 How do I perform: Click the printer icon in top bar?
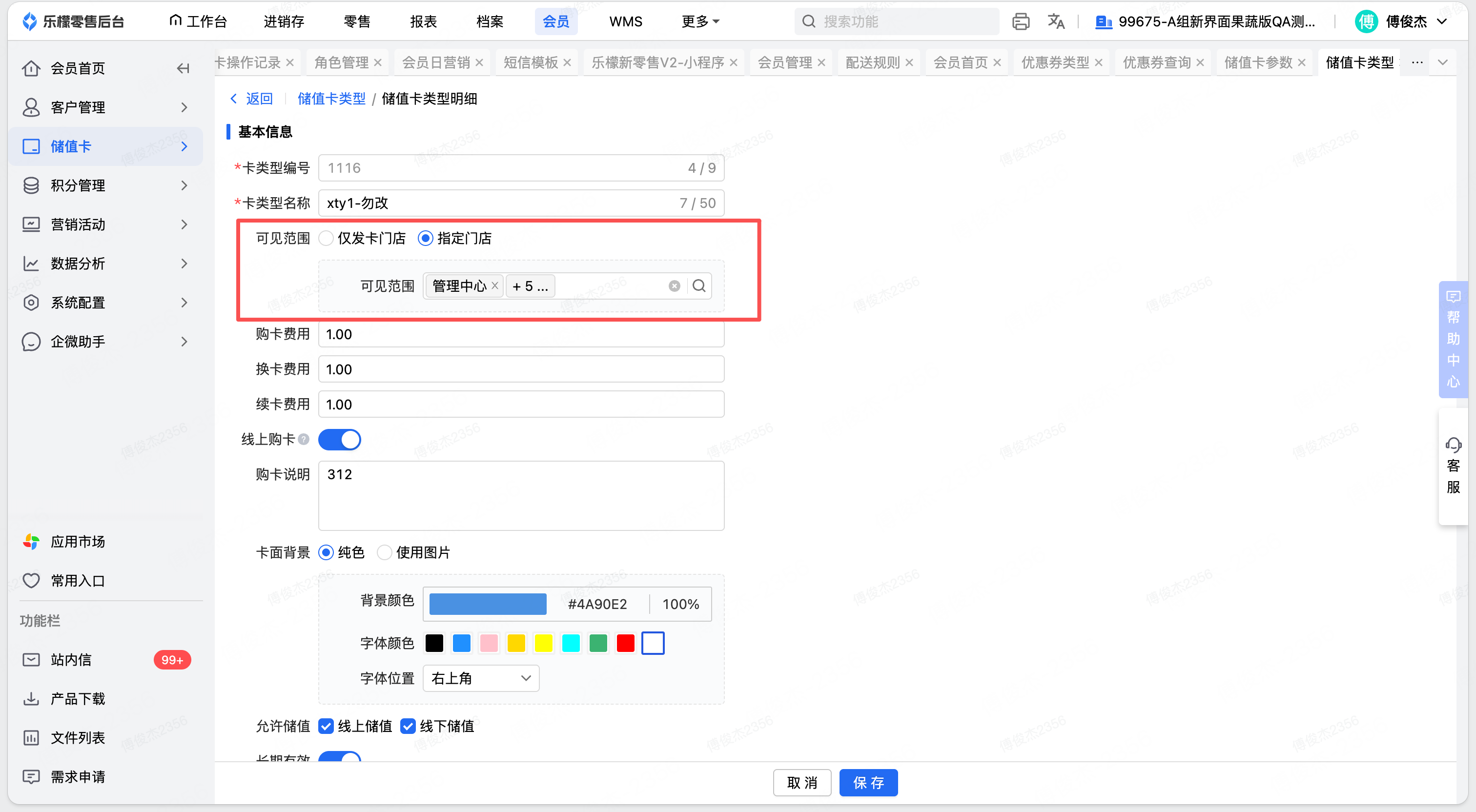(x=1021, y=22)
